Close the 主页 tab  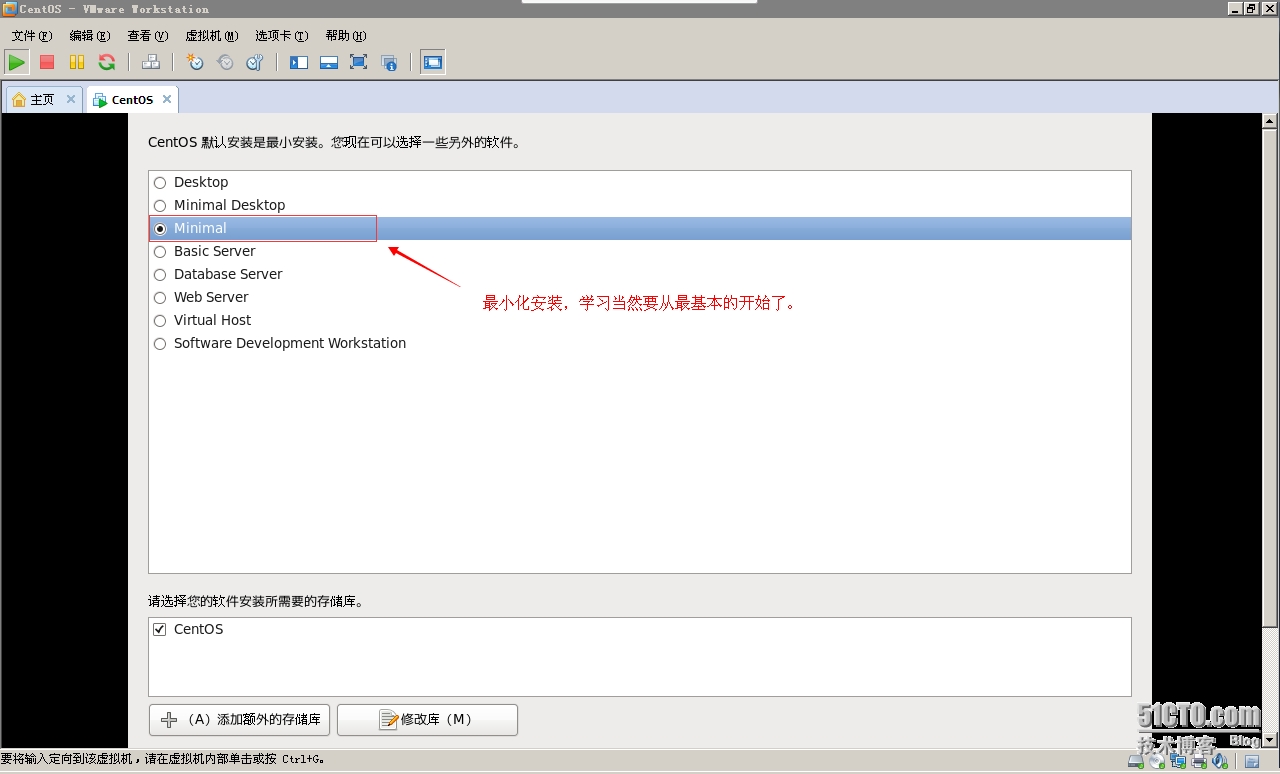pyautogui.click(x=71, y=99)
